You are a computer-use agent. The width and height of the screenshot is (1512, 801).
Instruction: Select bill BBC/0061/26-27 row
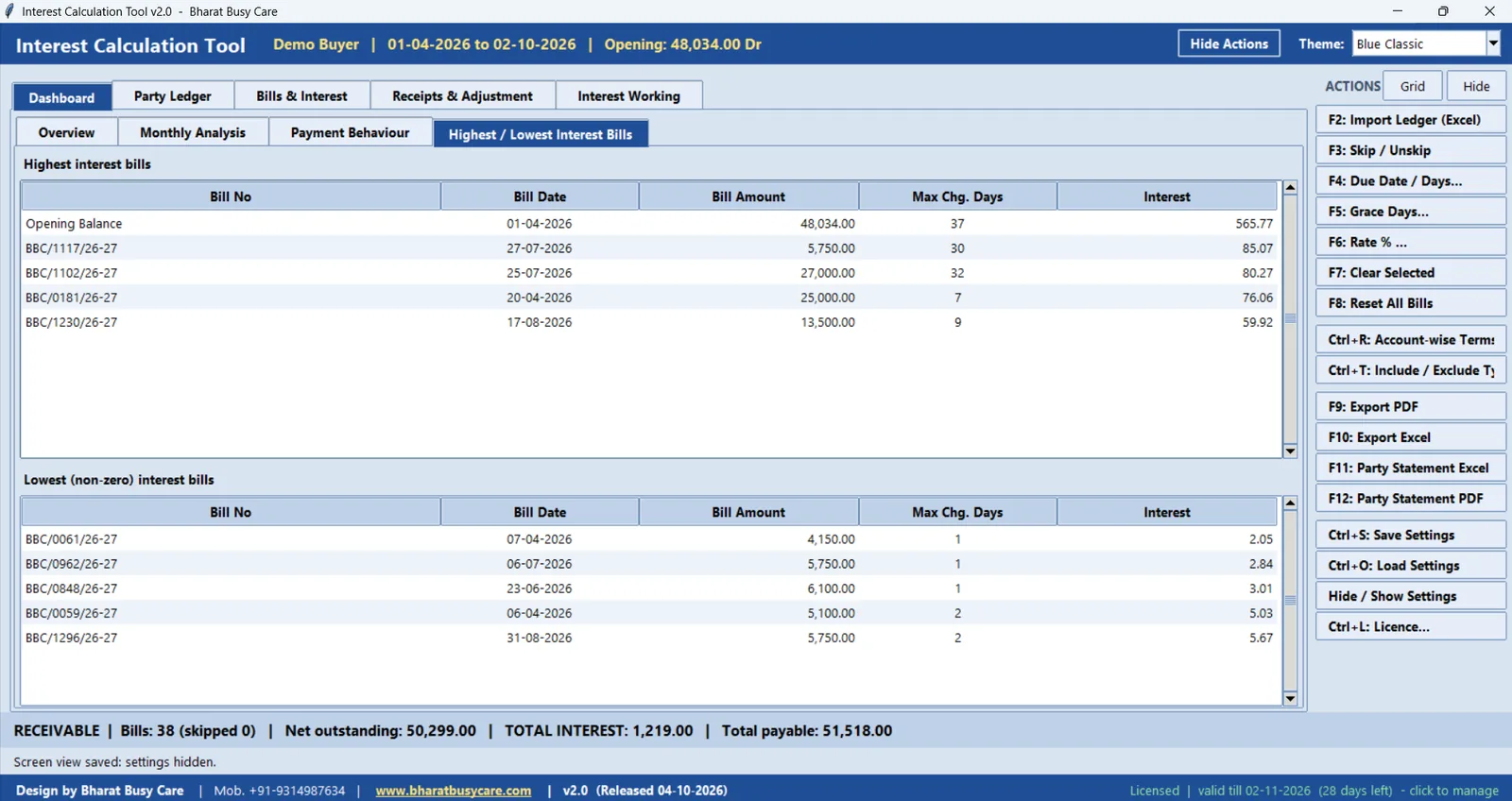650,539
